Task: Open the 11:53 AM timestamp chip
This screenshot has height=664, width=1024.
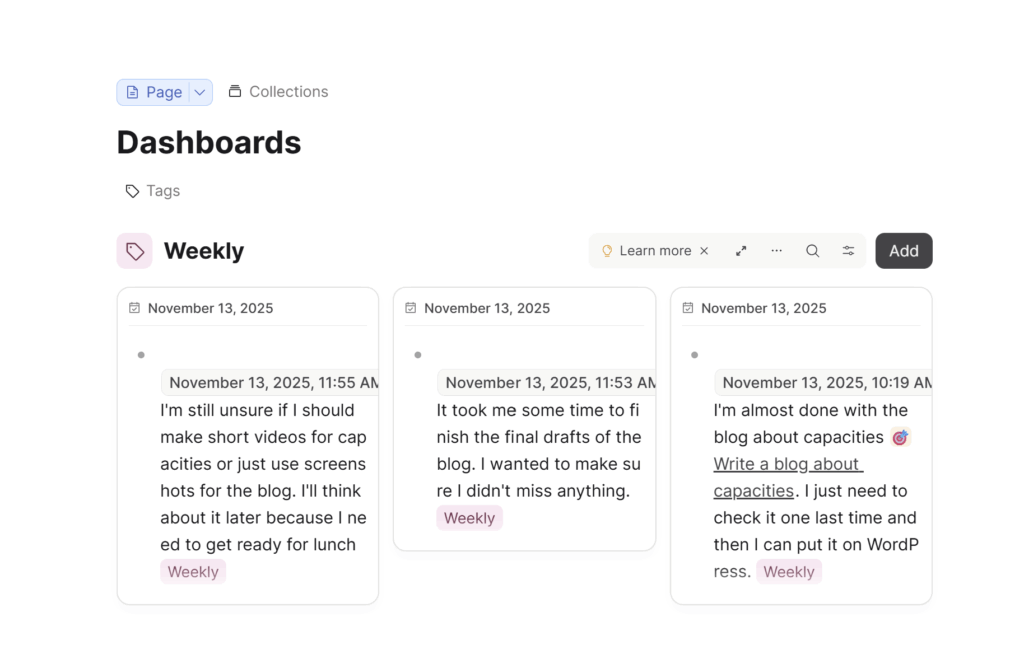Action: click(548, 383)
